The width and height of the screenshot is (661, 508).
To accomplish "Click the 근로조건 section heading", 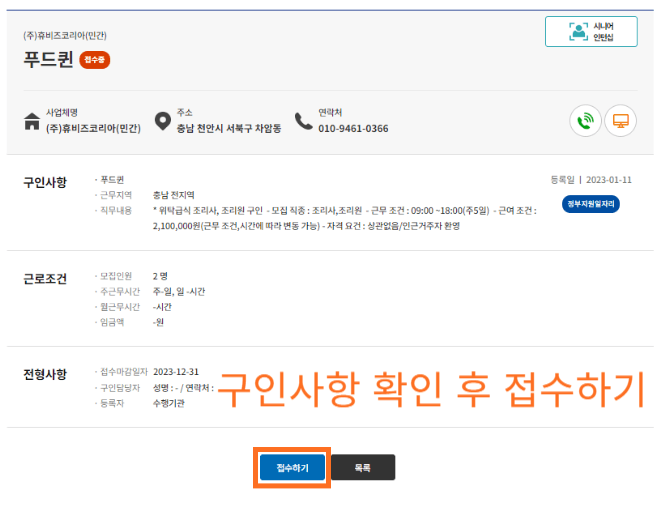I will (45, 279).
